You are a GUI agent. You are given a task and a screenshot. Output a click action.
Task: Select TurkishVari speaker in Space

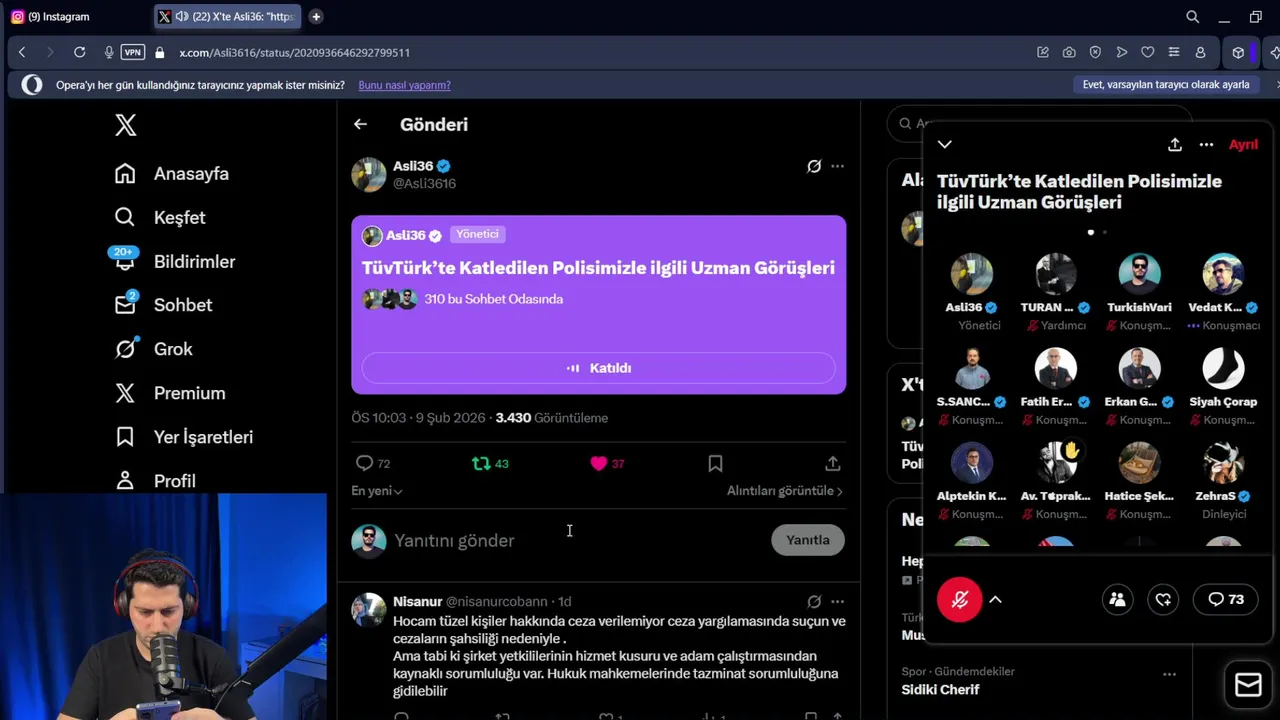pos(1139,274)
